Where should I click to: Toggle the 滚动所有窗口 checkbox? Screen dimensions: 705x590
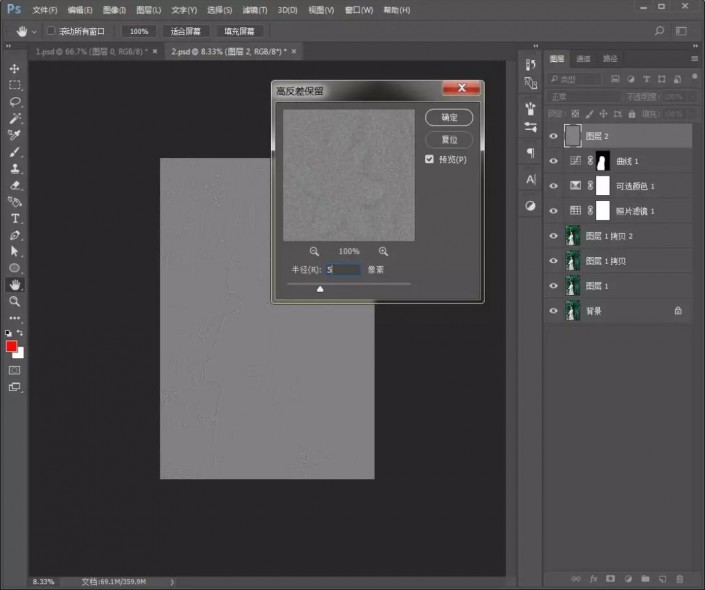pyautogui.click(x=51, y=31)
